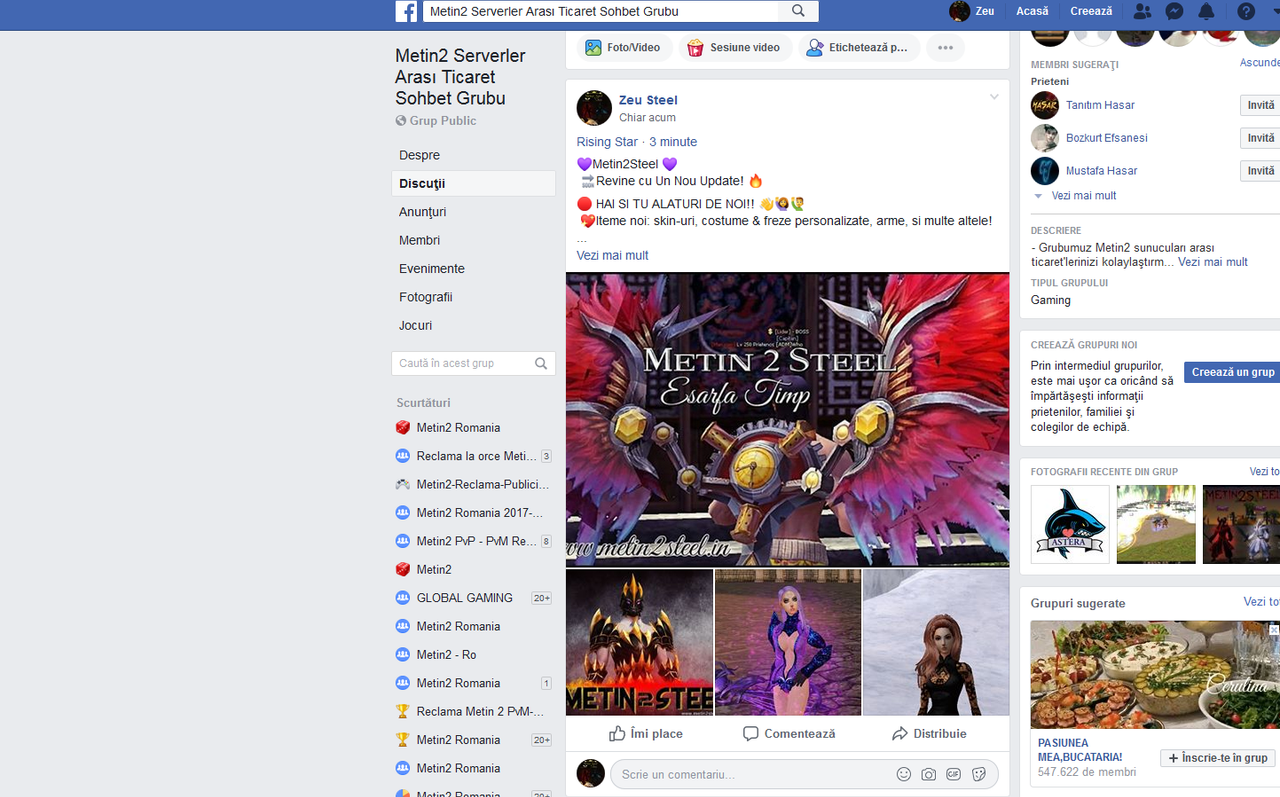Click Bozkurt Efsanesi member avatar

(1045, 137)
